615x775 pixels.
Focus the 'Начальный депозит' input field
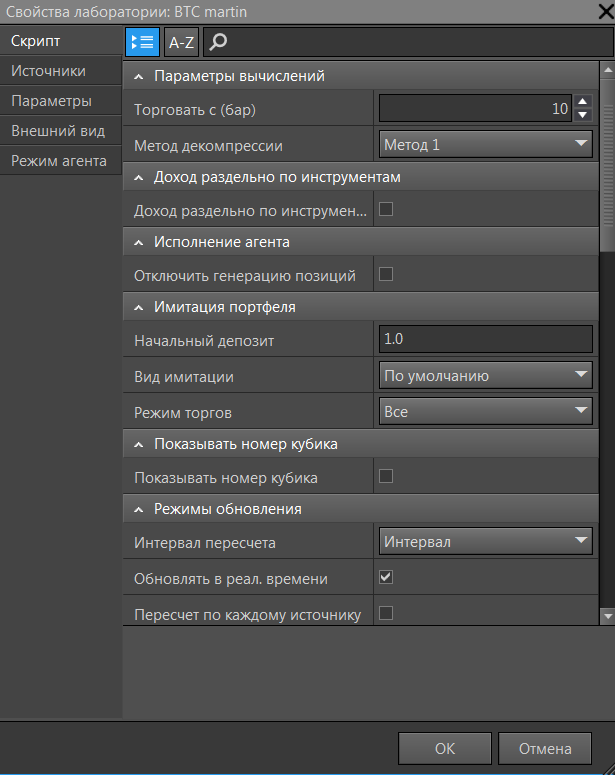pyautogui.click(x=486, y=340)
